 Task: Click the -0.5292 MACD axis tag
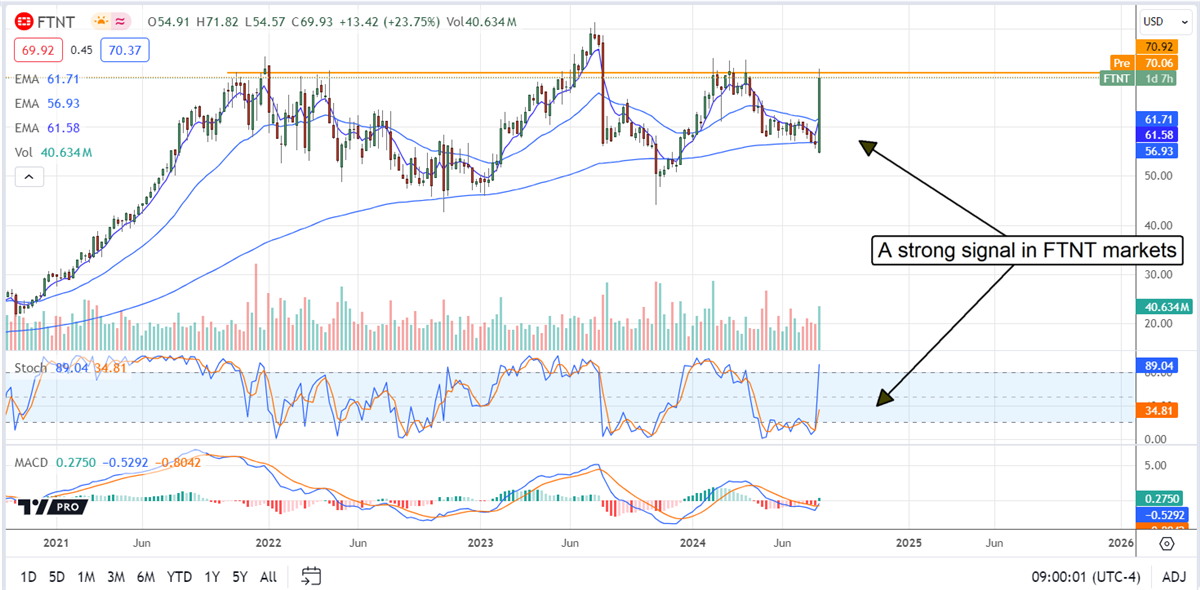pos(1164,513)
